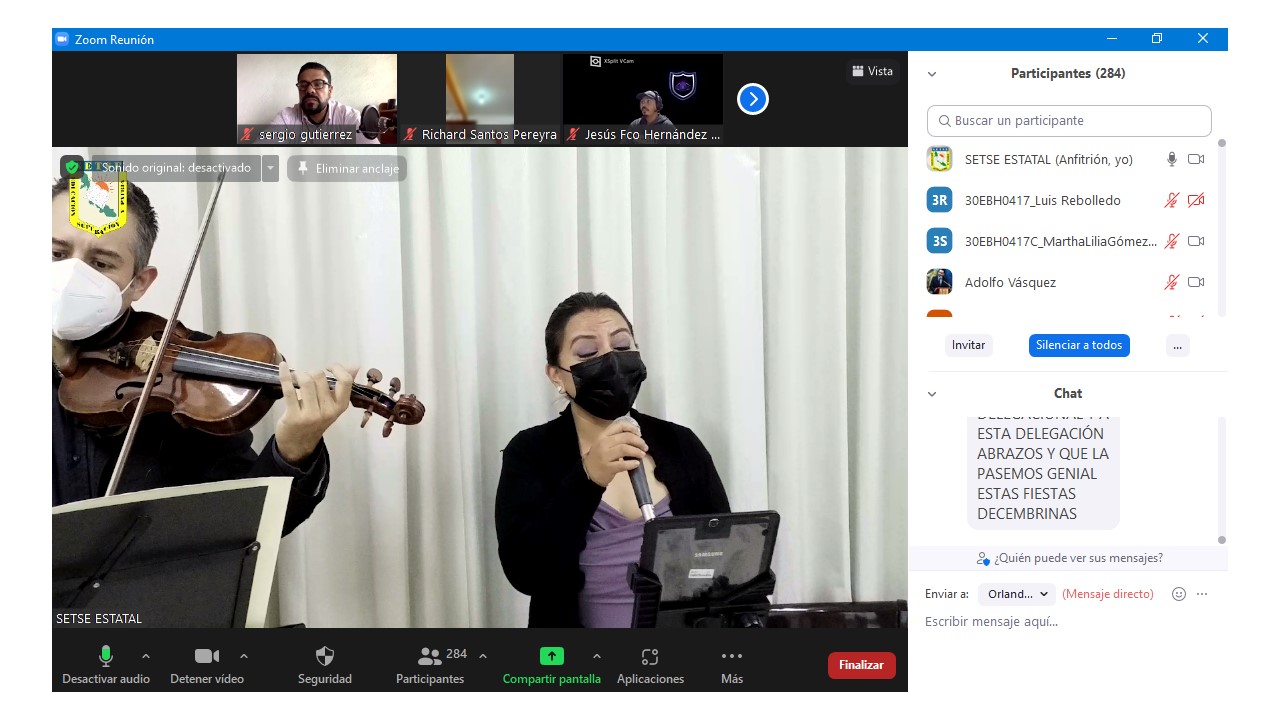Screen dimensions: 1280x720
Task: Click camera icon for Adolfo Vásquez
Action: click(x=1196, y=282)
